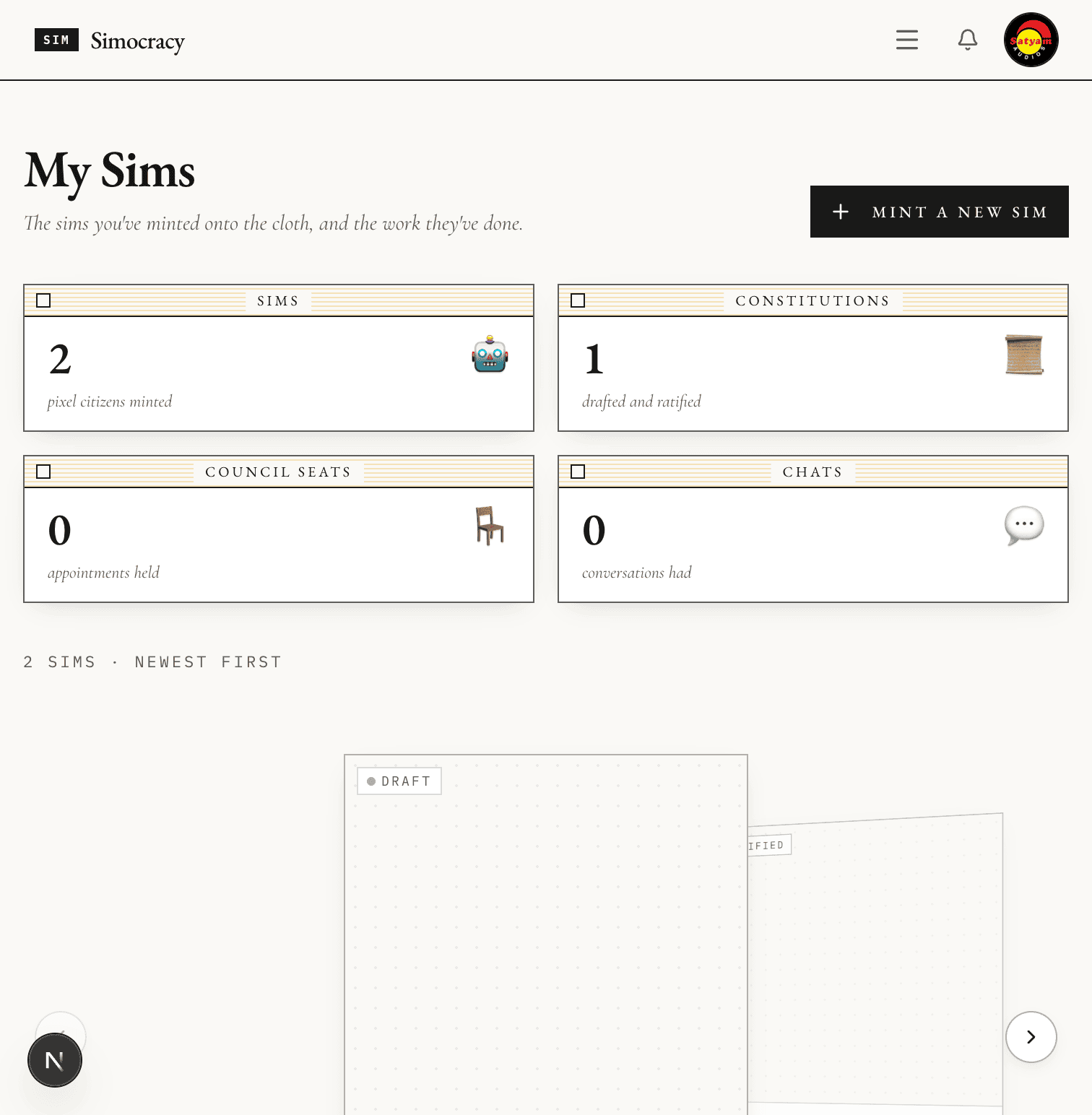Click the 2 Sims newest first label

[152, 662]
